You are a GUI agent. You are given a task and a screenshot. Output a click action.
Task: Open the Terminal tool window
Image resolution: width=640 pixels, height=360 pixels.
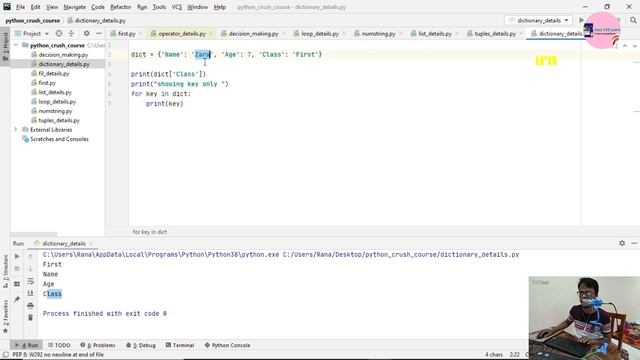(180, 345)
